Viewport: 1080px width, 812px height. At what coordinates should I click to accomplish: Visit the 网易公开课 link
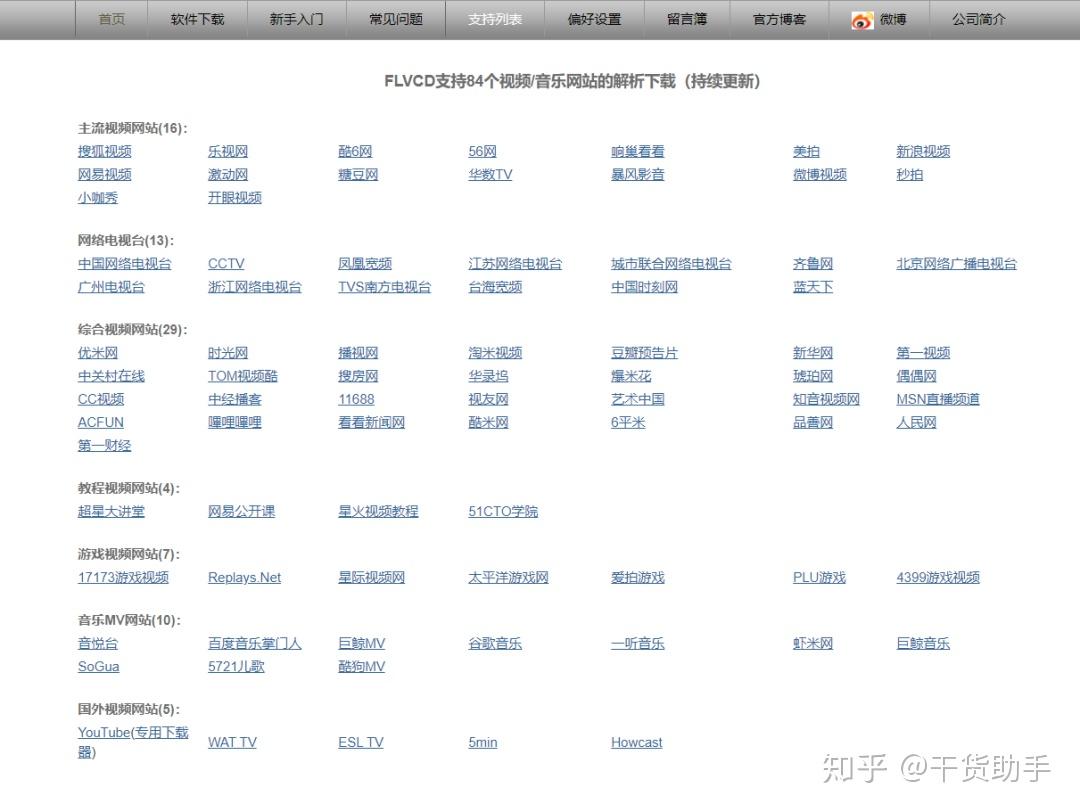click(x=241, y=512)
